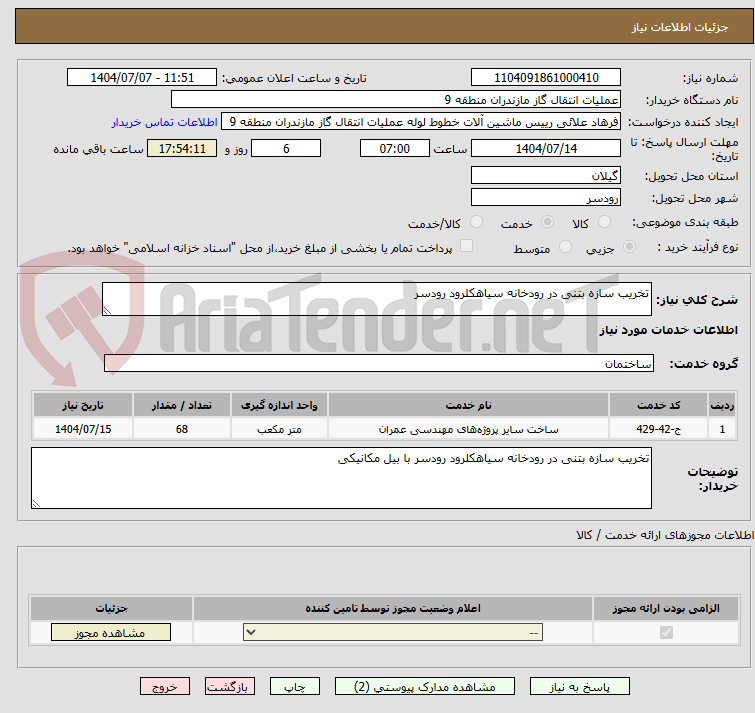Image resolution: width=755 pixels, height=713 pixels.
Task: Click the چاپ print button
Action: [295, 686]
